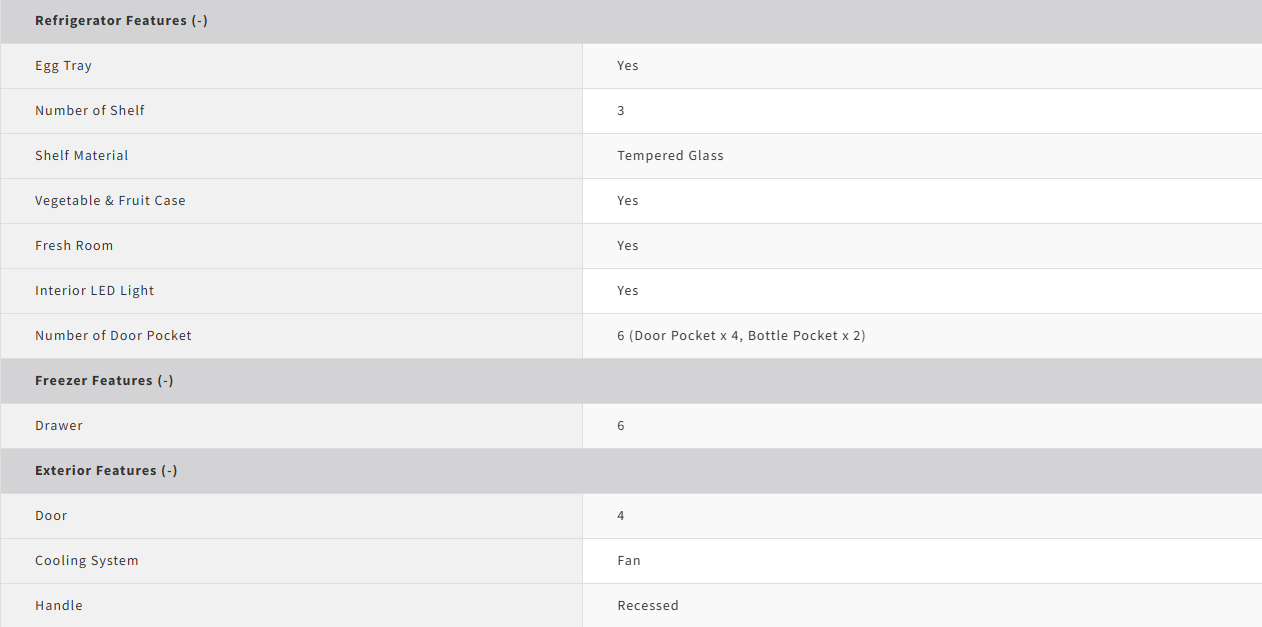Image resolution: width=1262 pixels, height=627 pixels.
Task: Select the Handle row label
Action: (59, 605)
